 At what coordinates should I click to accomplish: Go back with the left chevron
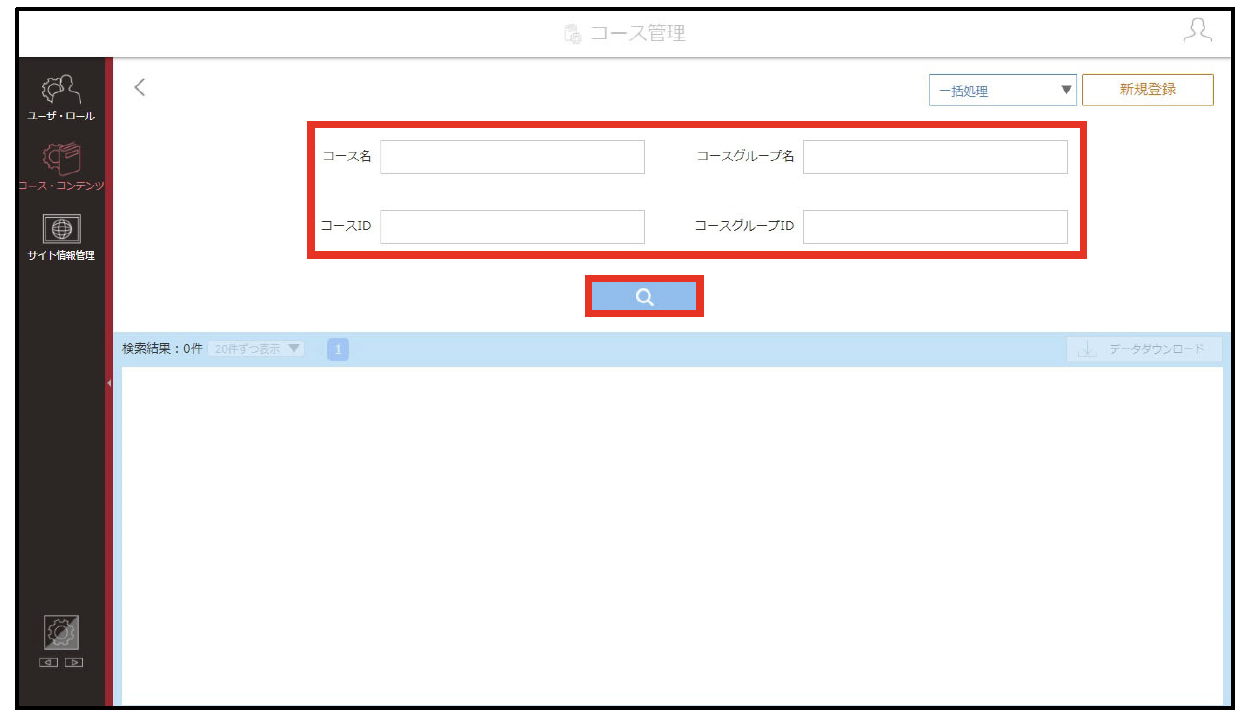point(140,87)
